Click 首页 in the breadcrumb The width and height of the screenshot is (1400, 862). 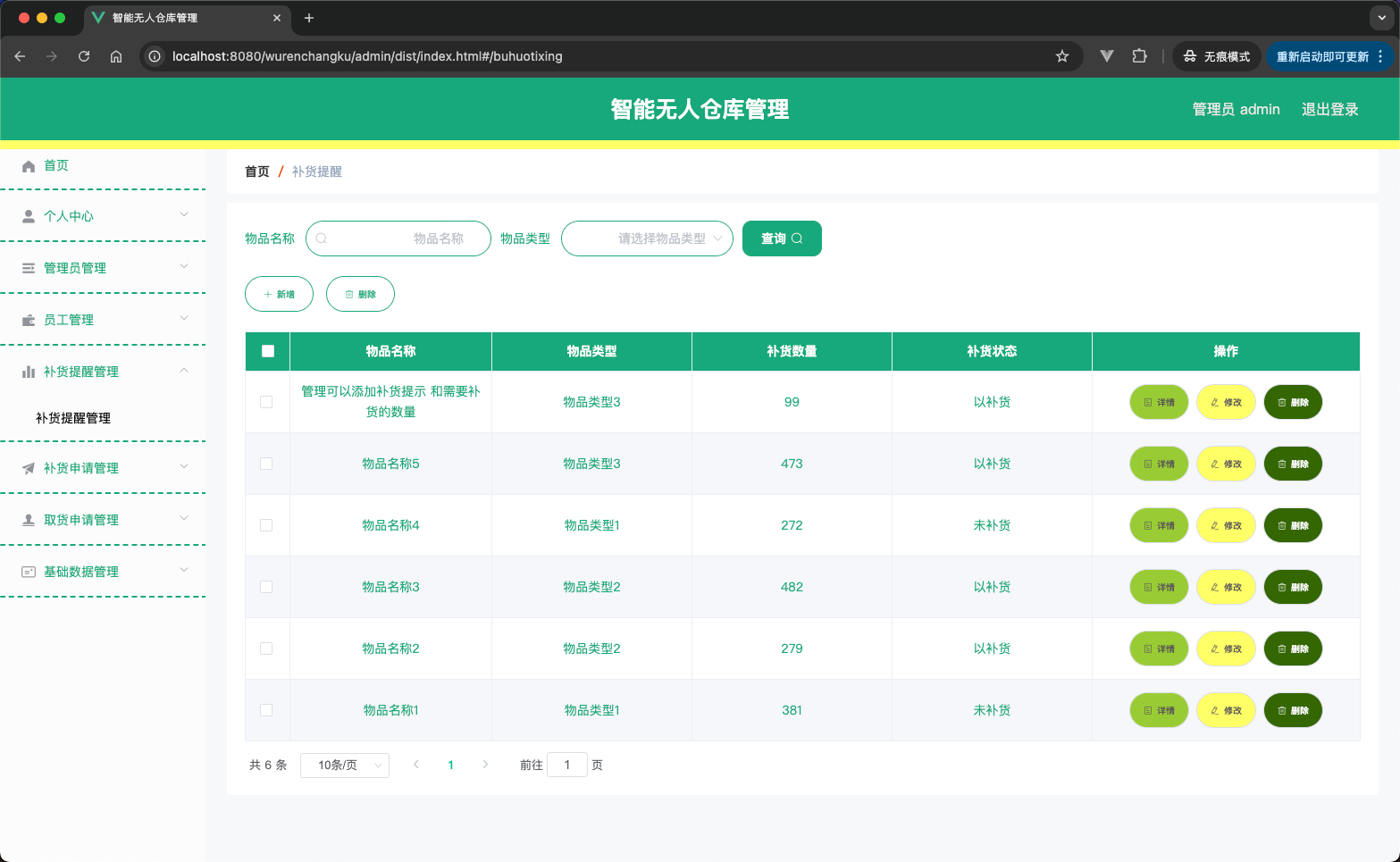tap(257, 172)
